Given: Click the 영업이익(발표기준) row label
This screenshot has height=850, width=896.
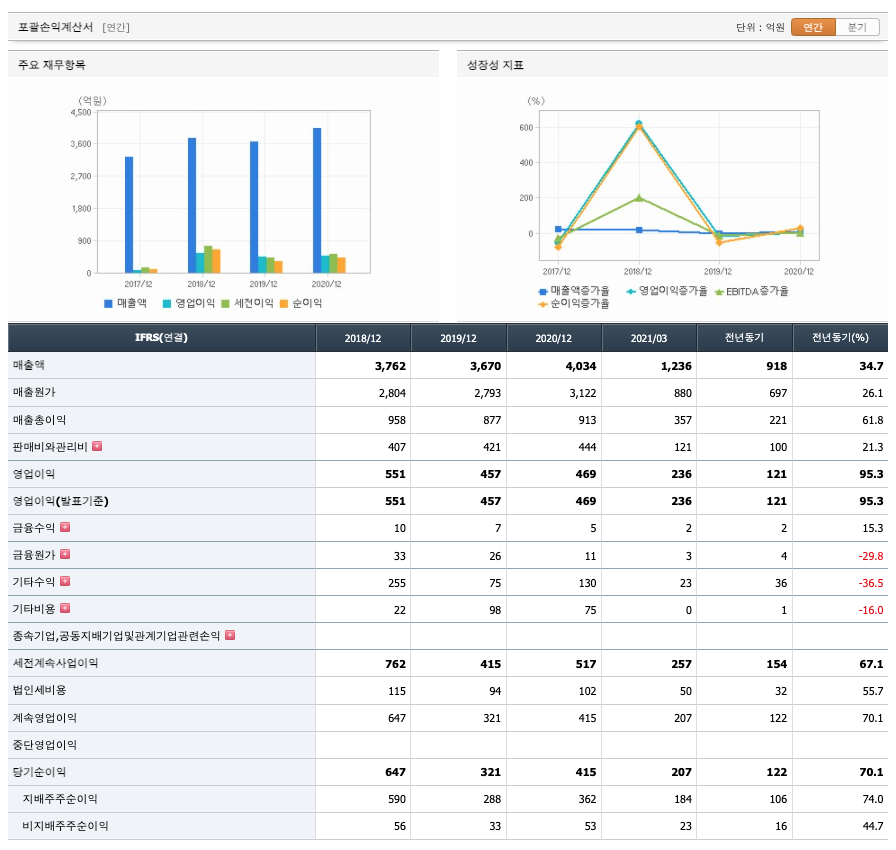Looking at the screenshot, I should (x=61, y=501).
